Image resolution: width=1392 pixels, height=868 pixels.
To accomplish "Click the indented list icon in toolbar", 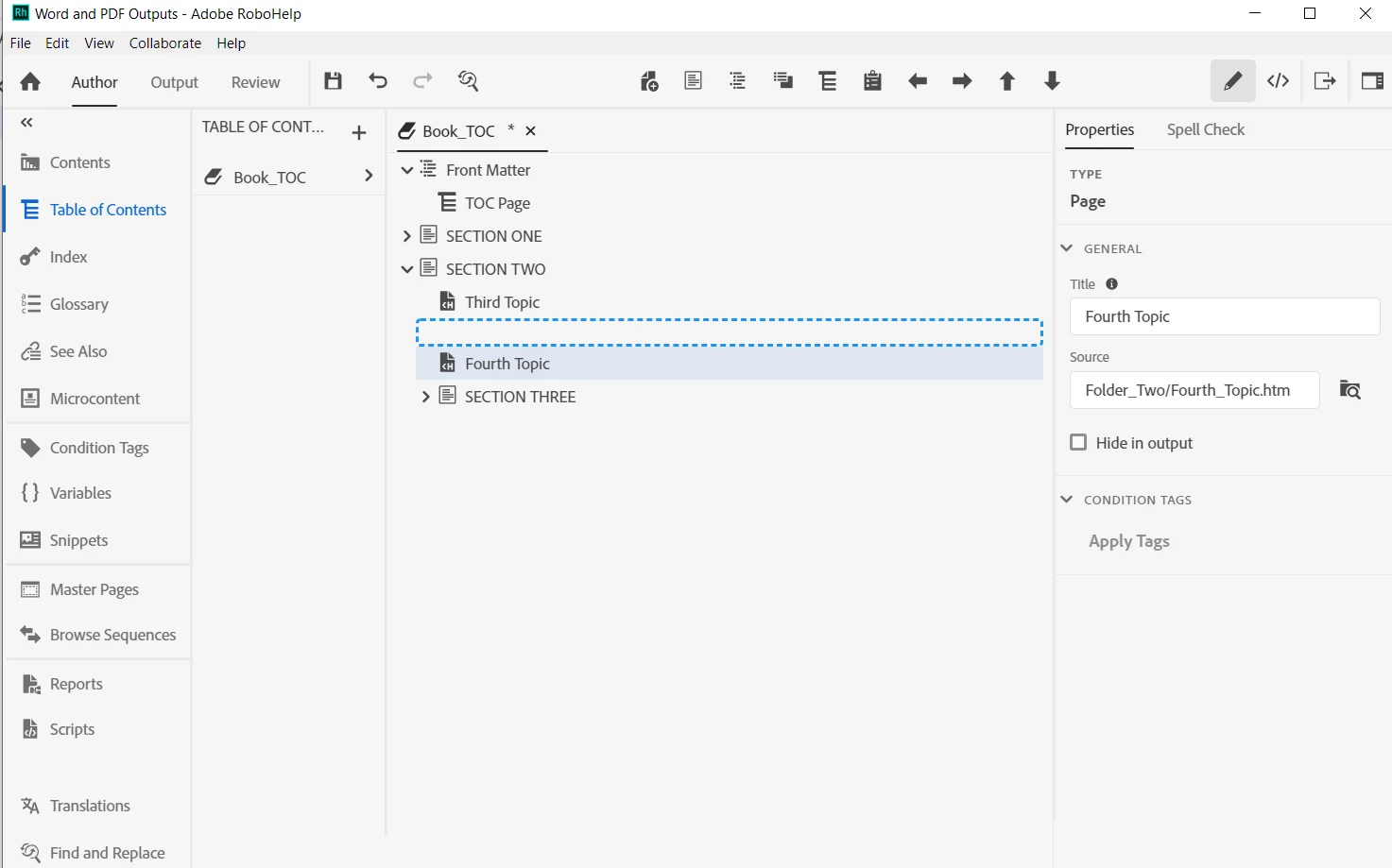I will click(x=738, y=81).
